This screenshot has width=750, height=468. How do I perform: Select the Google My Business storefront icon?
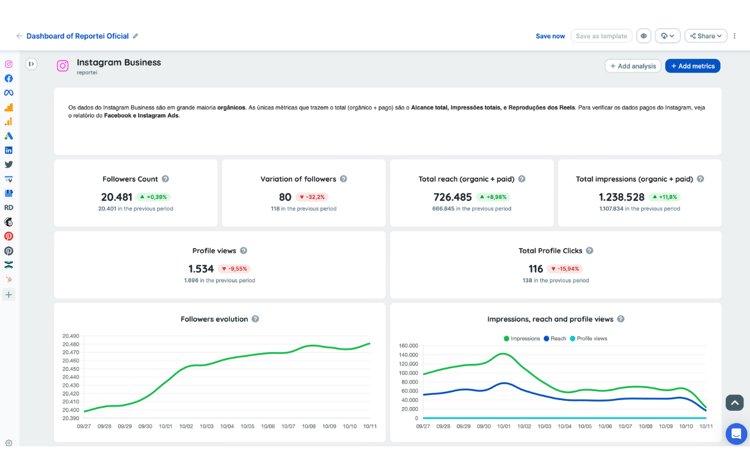(9, 193)
